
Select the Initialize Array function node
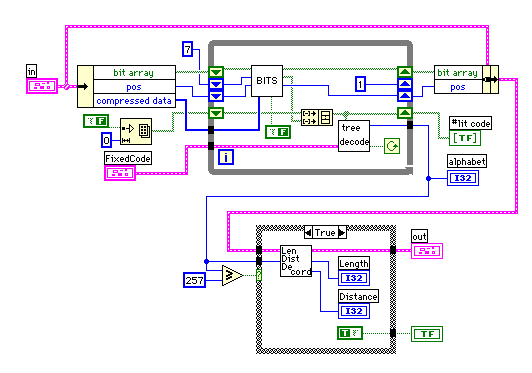pos(136,131)
